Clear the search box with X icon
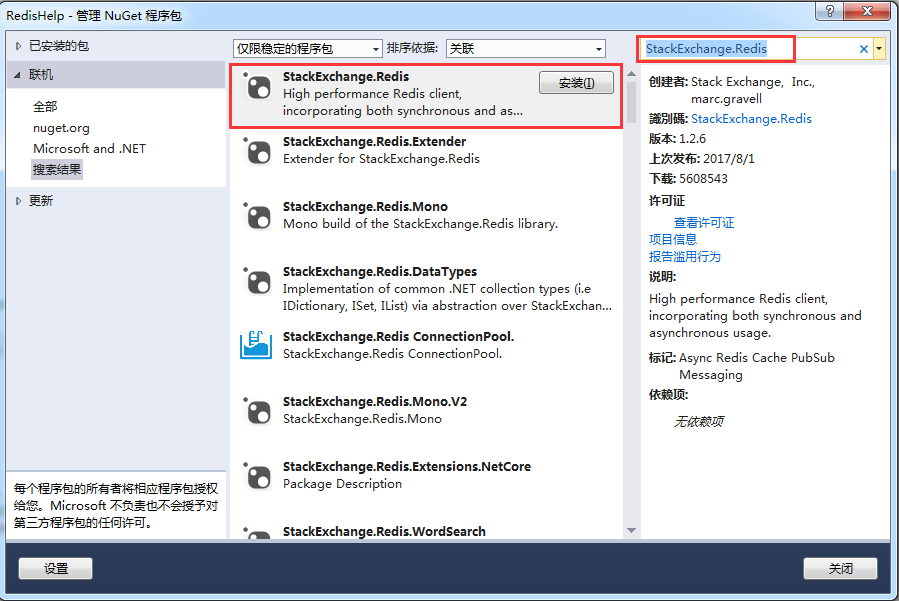Viewport: 899px width, 601px height. pyautogui.click(x=863, y=49)
